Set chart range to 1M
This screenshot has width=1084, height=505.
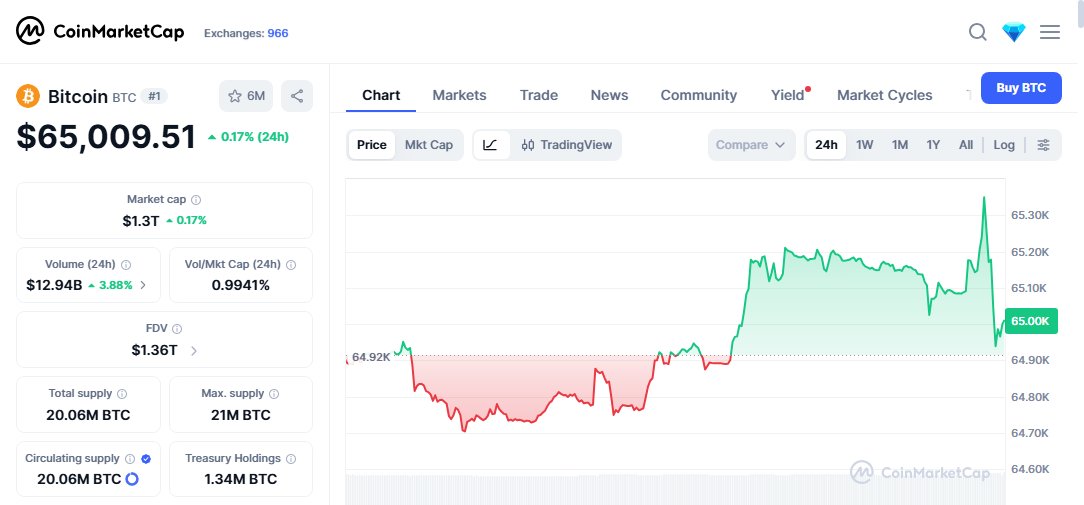pyautogui.click(x=899, y=145)
